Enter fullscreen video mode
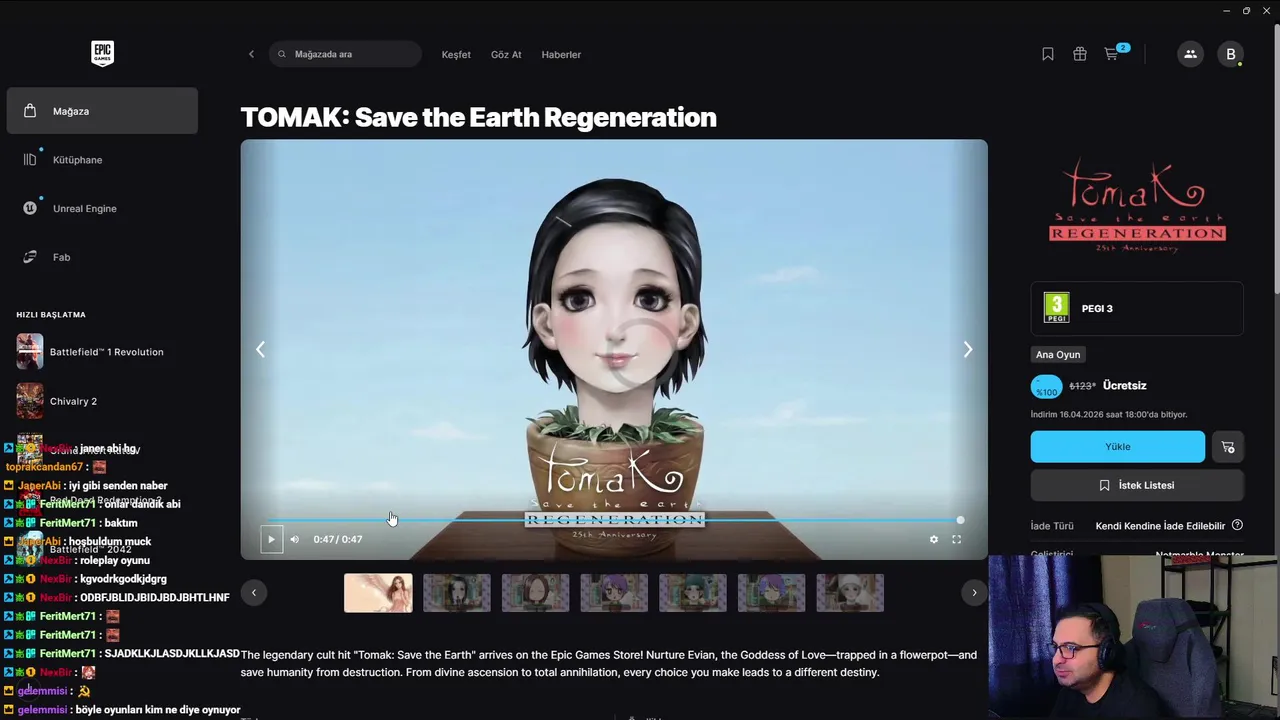Viewport: 1280px width, 720px height. [x=957, y=539]
